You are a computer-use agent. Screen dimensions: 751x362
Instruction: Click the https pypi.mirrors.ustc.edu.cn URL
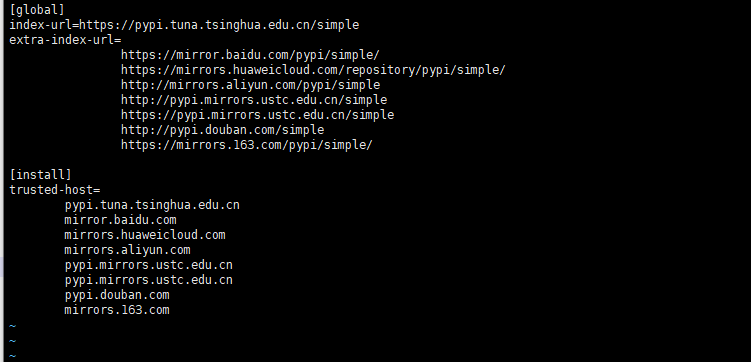(257, 115)
